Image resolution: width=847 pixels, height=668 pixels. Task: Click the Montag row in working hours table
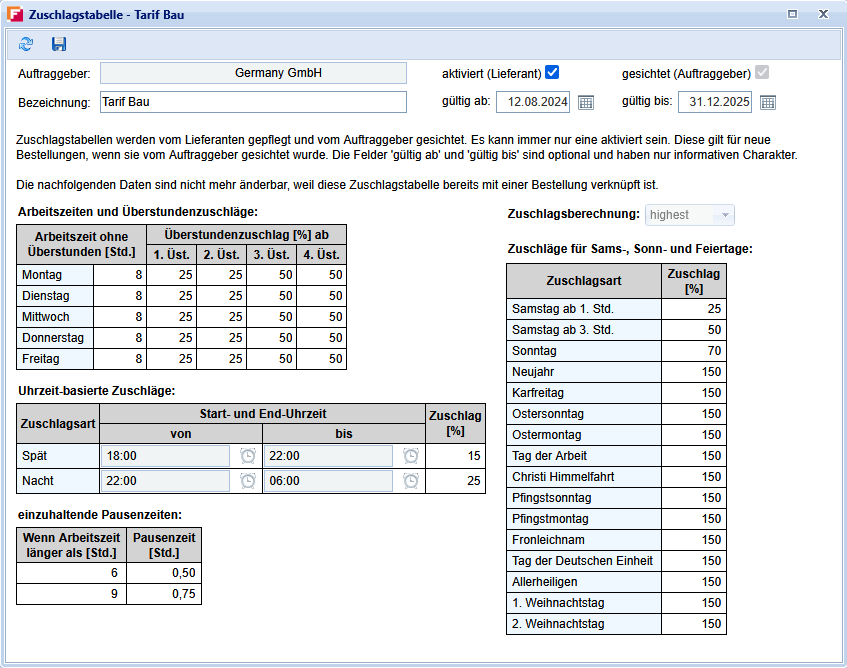tap(56, 275)
